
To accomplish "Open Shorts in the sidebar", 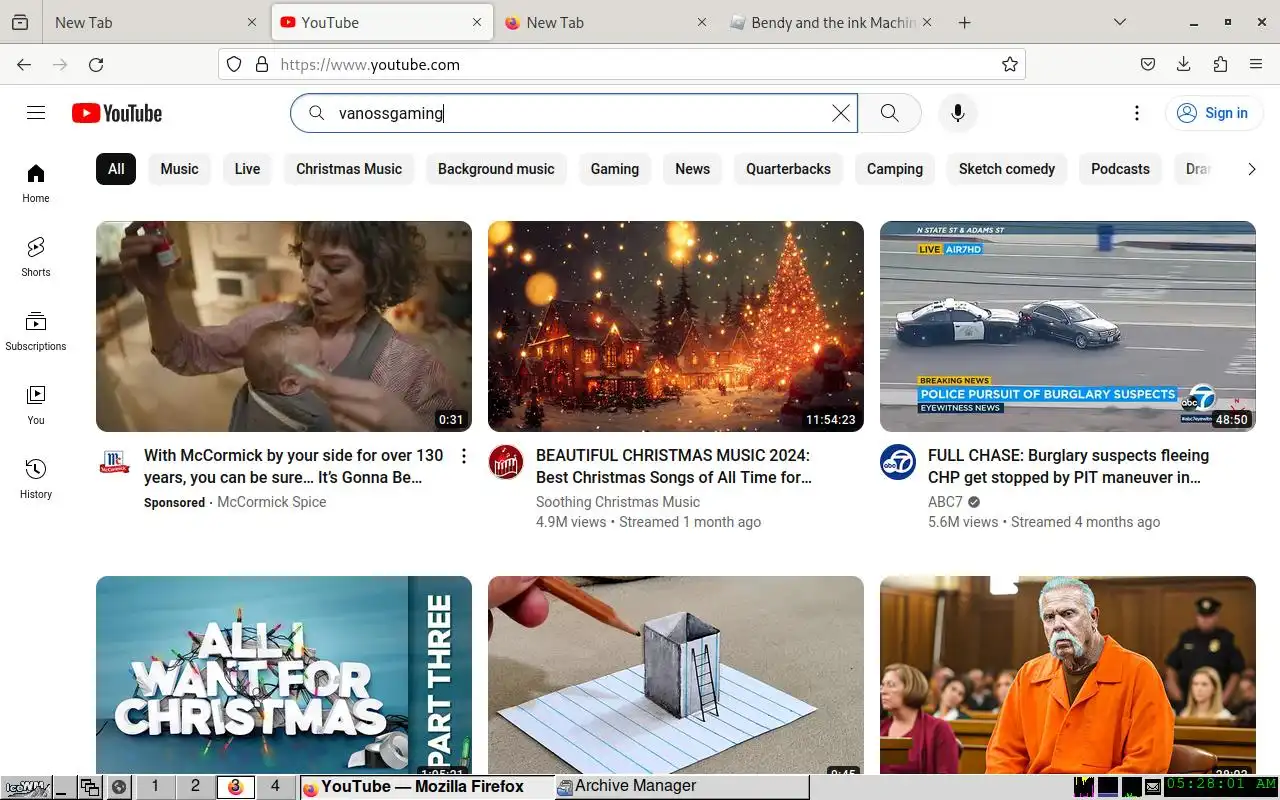I will pyautogui.click(x=36, y=257).
